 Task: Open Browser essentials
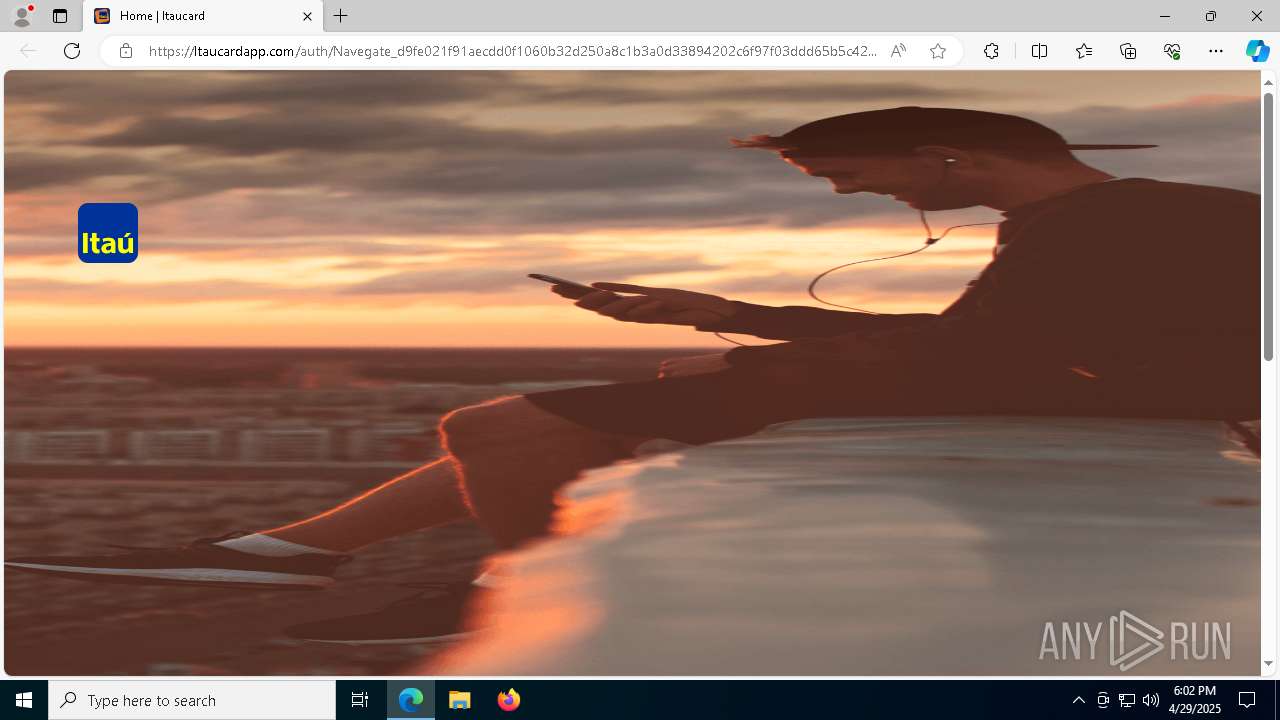click(x=1172, y=51)
